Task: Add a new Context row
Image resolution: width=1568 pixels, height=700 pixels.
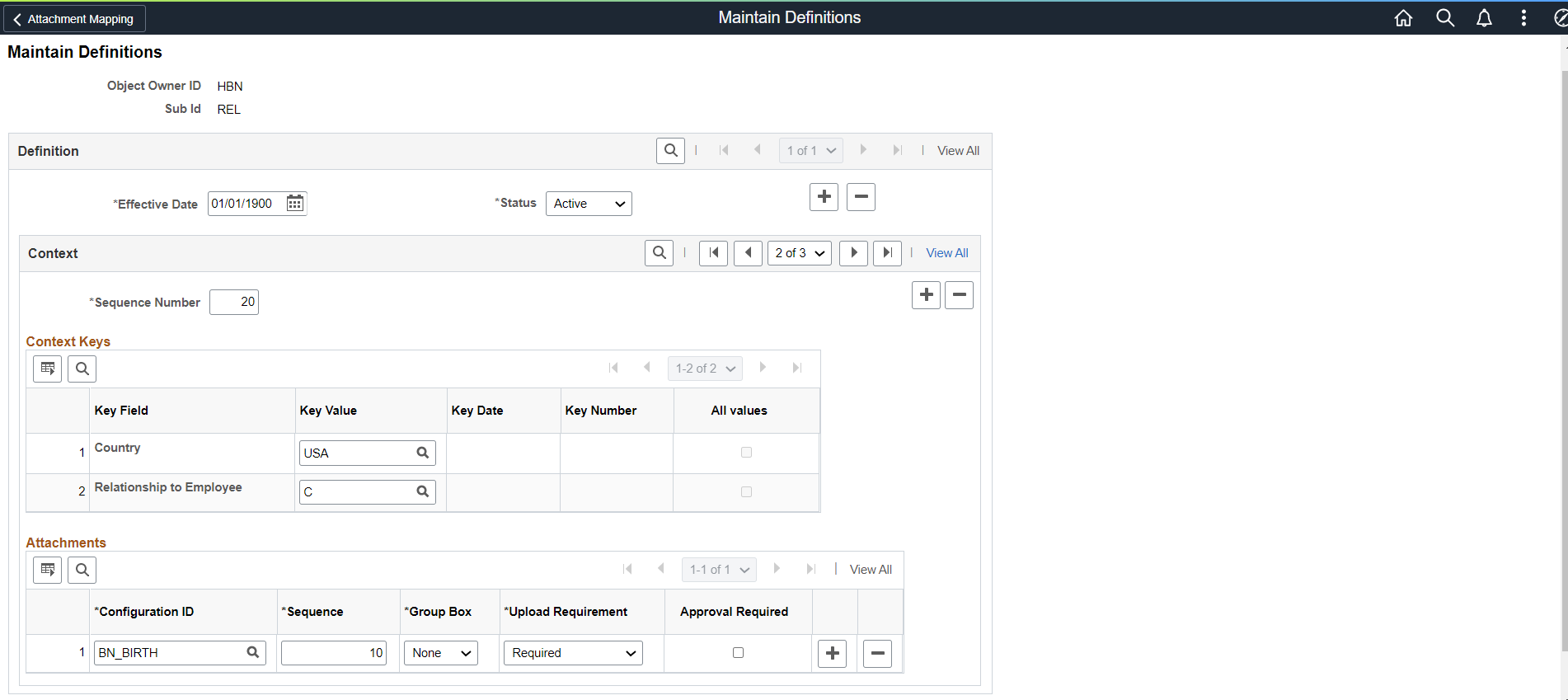Action: pyautogui.click(x=926, y=295)
